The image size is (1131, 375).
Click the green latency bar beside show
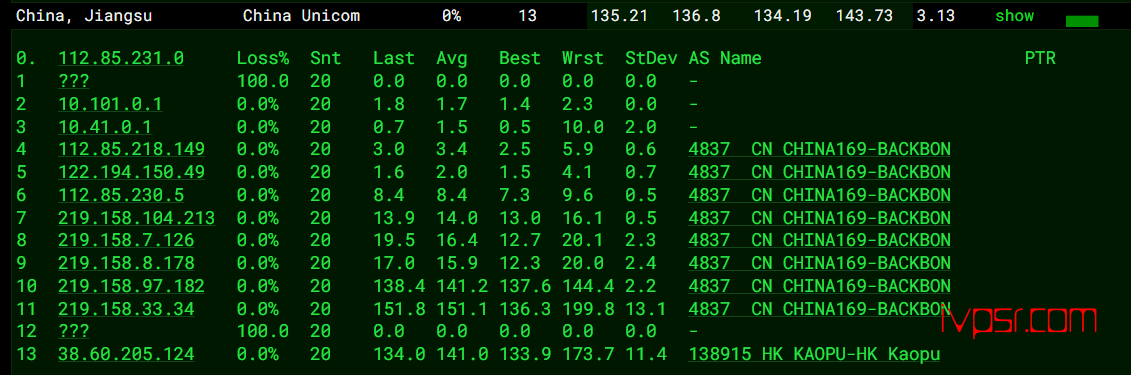[x=1082, y=22]
